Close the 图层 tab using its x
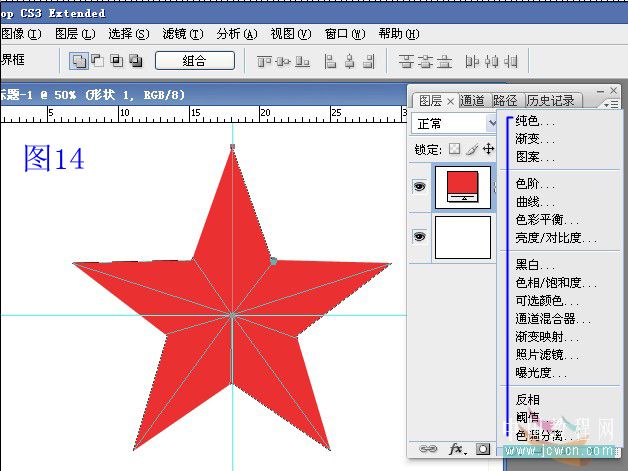Viewport: 628px width, 471px height. point(450,102)
